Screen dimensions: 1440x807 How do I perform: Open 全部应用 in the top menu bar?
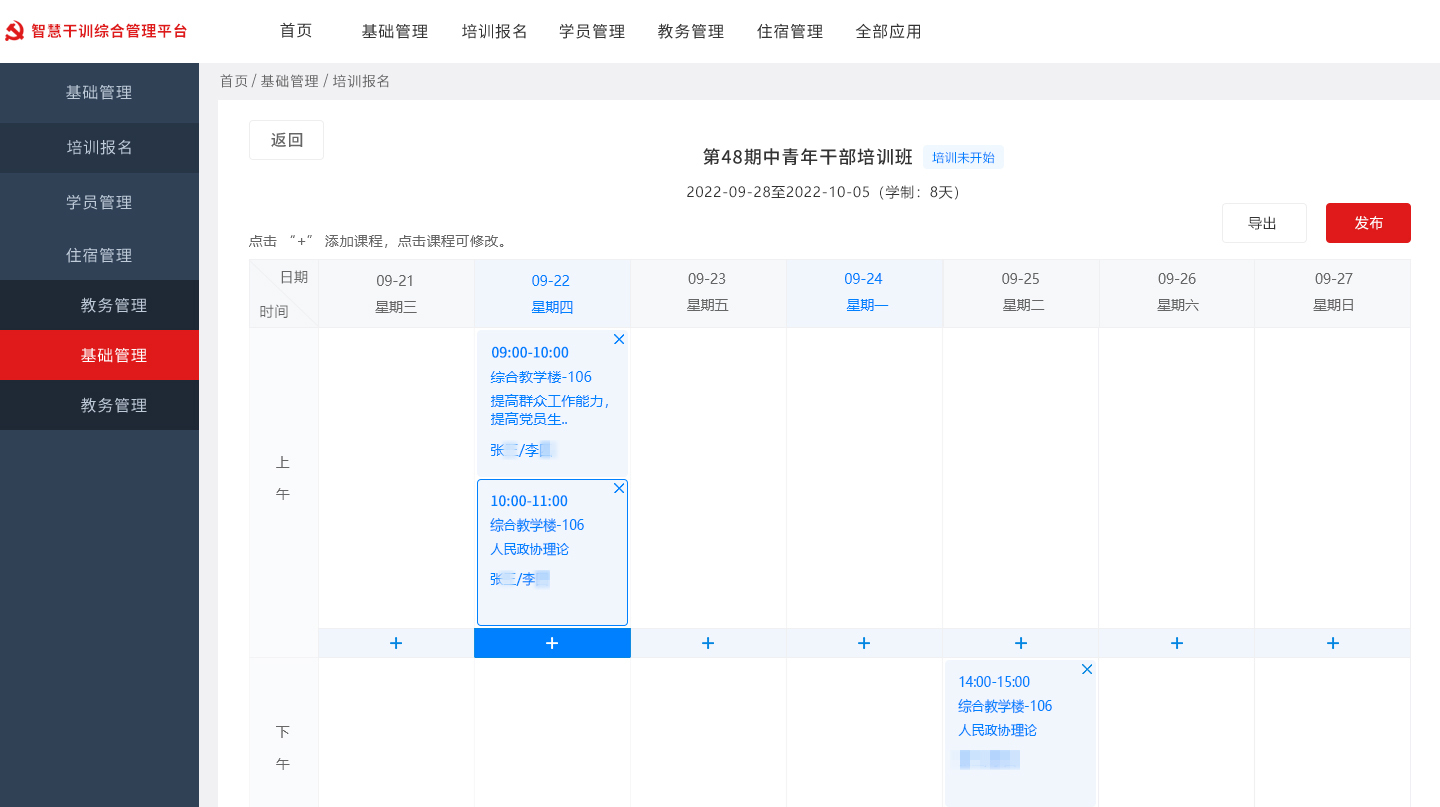888,31
